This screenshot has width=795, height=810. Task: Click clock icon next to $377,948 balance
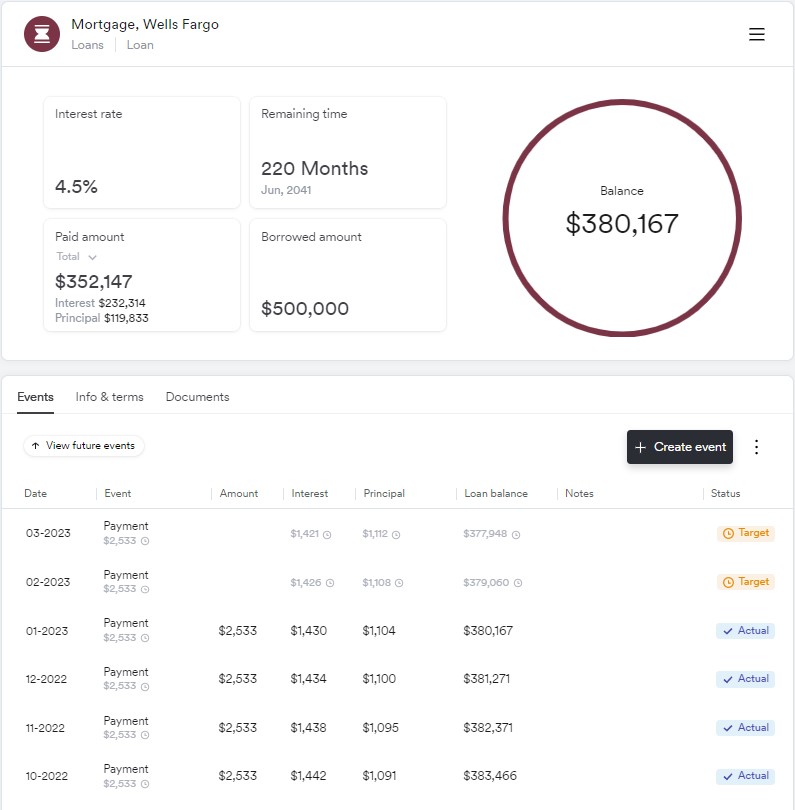point(516,535)
